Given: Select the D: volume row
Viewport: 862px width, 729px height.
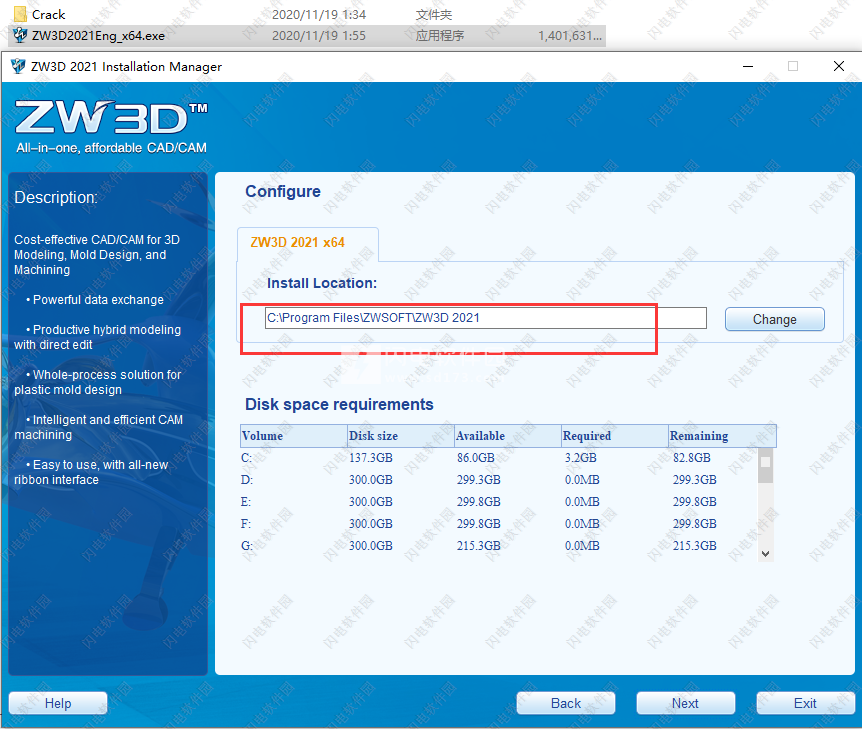Looking at the screenshot, I should tap(499, 480).
